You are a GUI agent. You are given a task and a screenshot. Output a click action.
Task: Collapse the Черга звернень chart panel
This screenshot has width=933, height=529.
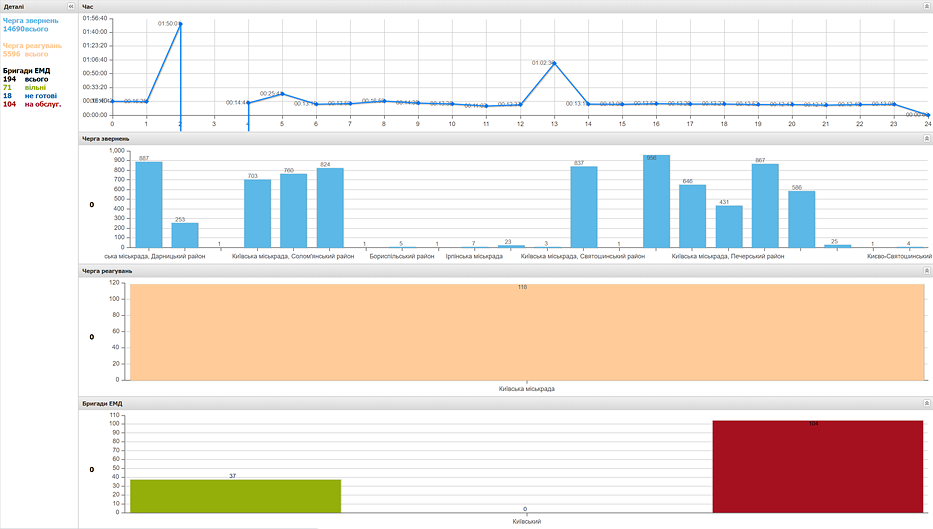pos(926,139)
